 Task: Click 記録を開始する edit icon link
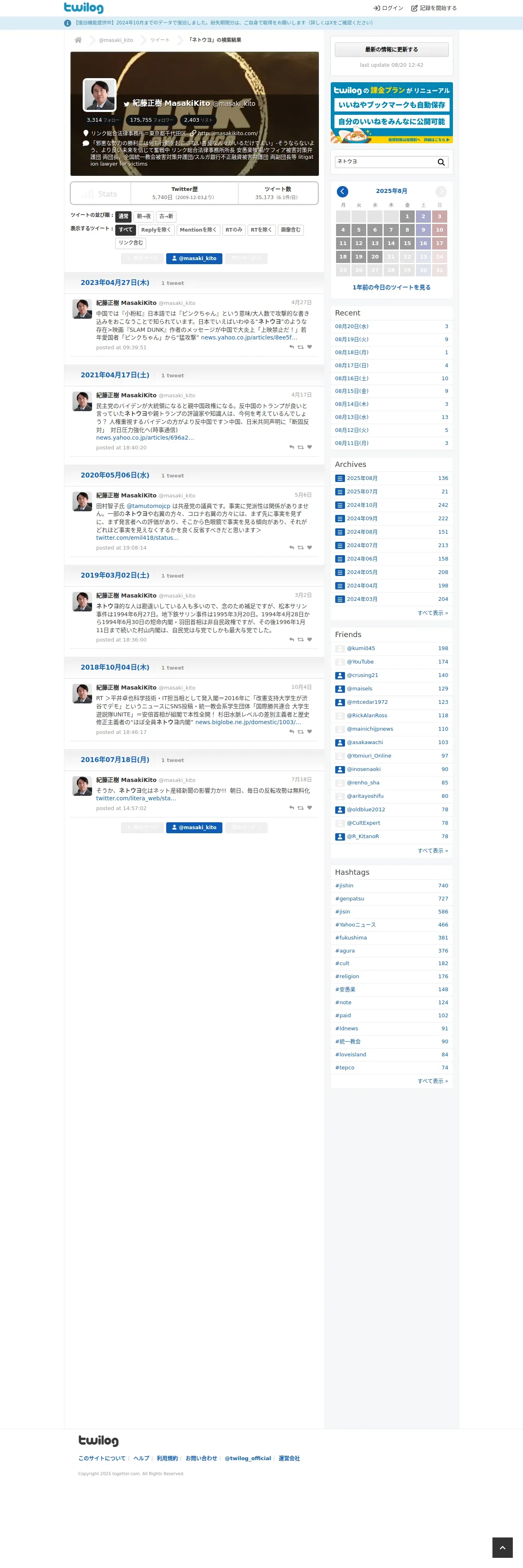(433, 8)
